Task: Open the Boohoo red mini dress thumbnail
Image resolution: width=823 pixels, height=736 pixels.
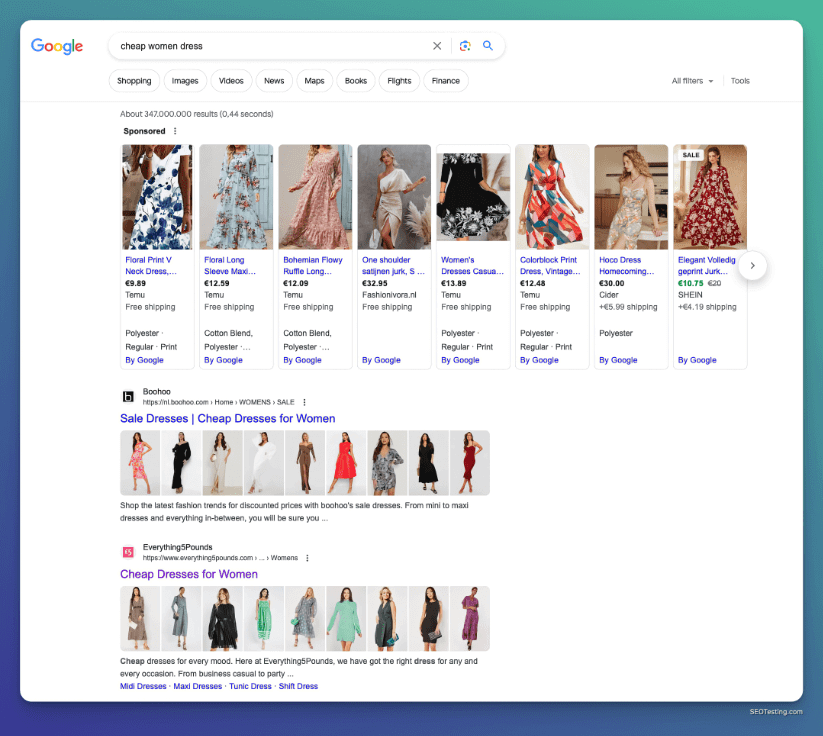Action: pyautogui.click(x=346, y=463)
